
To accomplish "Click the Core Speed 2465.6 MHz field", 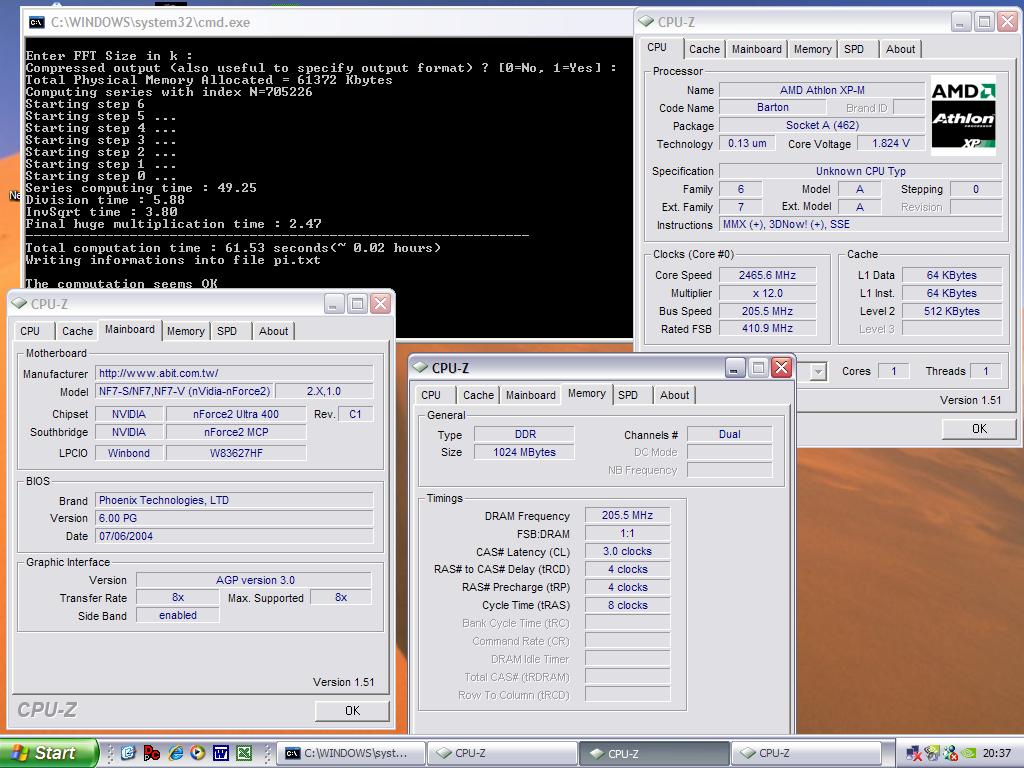I will click(767, 275).
